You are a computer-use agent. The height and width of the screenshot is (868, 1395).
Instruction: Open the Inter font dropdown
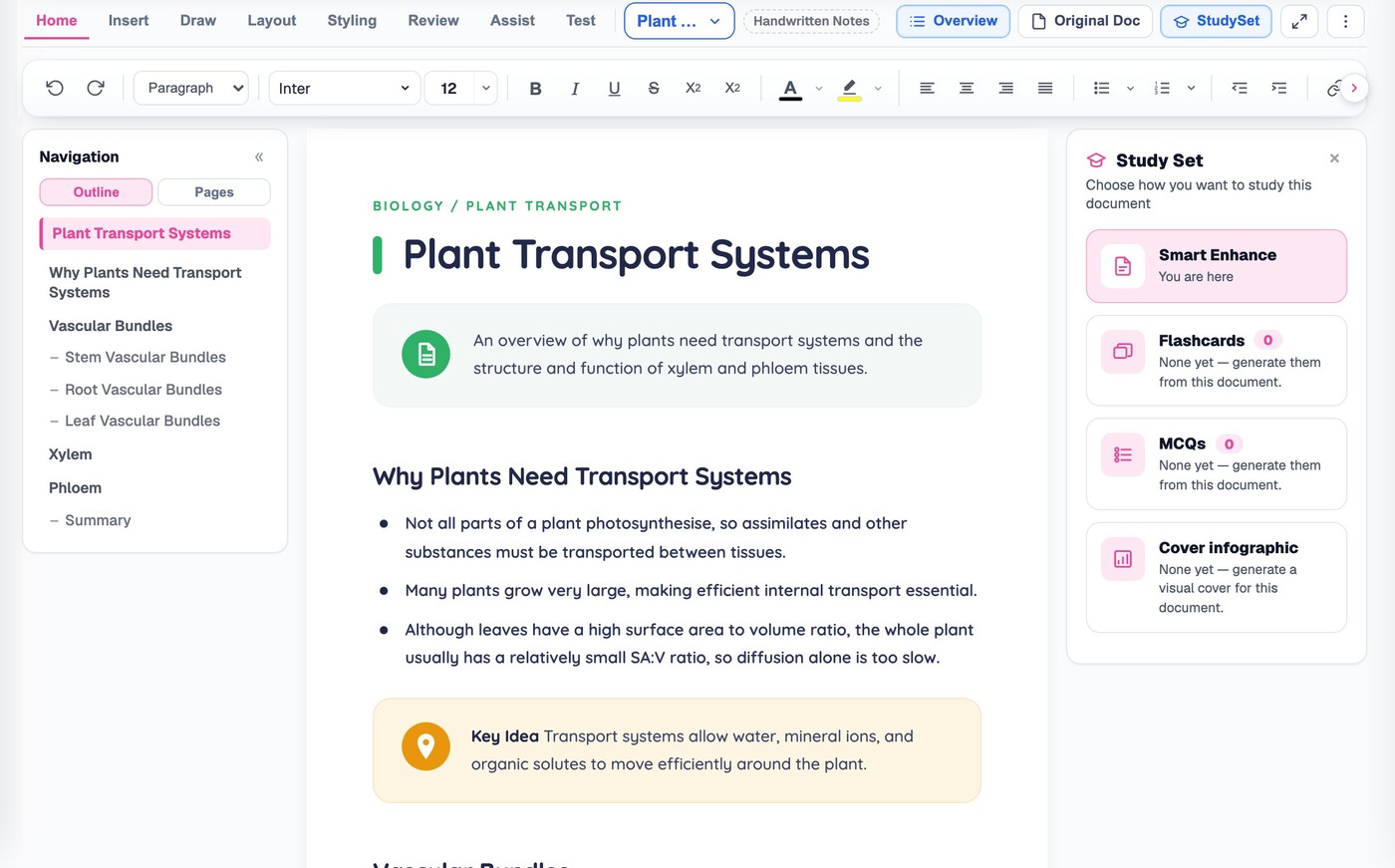(344, 88)
